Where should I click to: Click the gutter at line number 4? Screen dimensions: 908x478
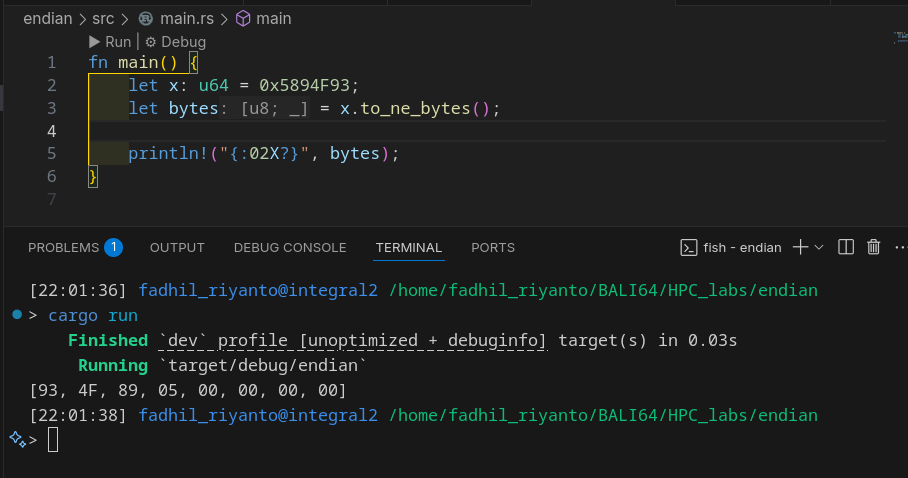pyautogui.click(x=51, y=131)
